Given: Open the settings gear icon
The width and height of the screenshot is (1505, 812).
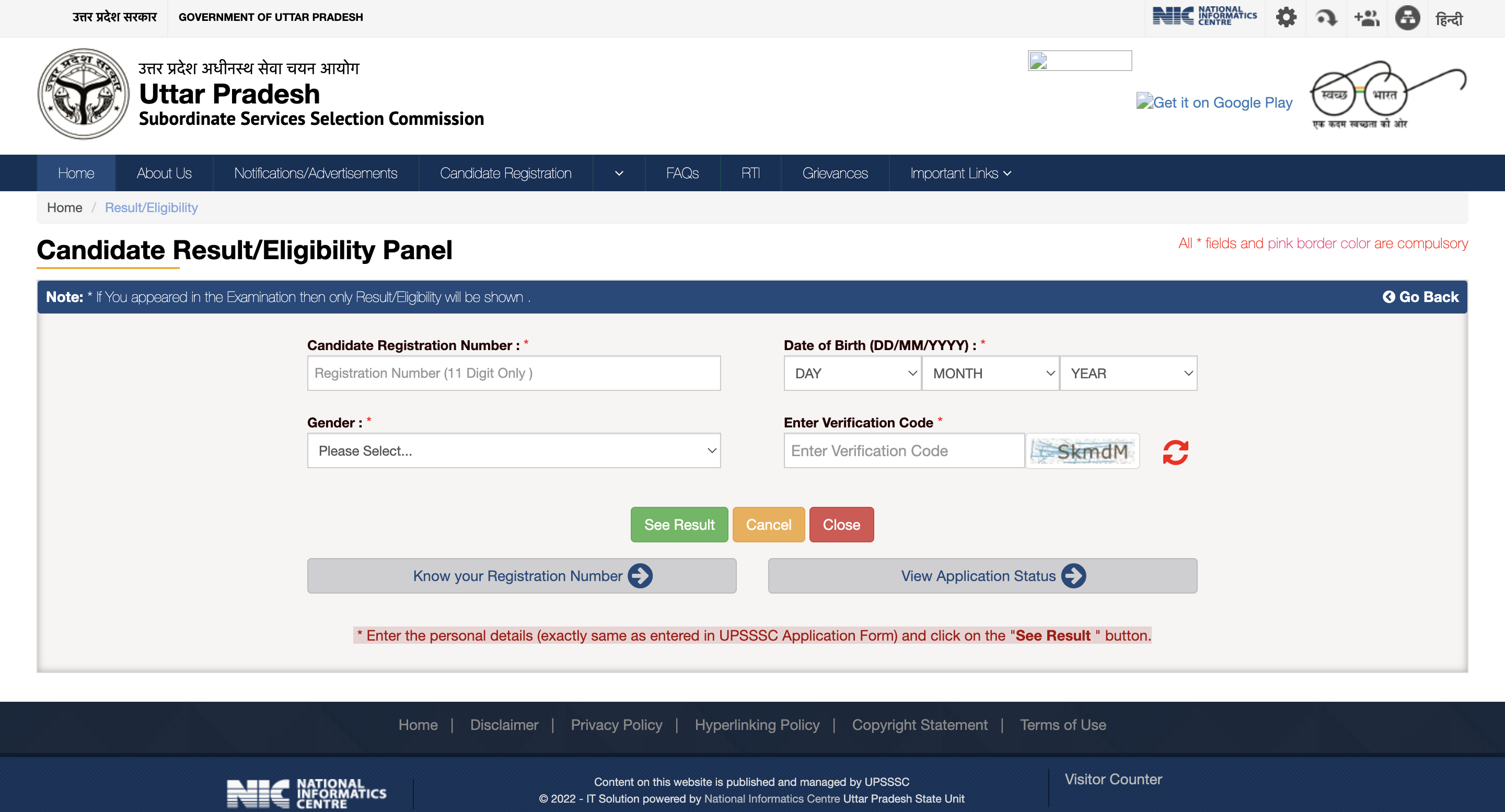Looking at the screenshot, I should (1286, 18).
